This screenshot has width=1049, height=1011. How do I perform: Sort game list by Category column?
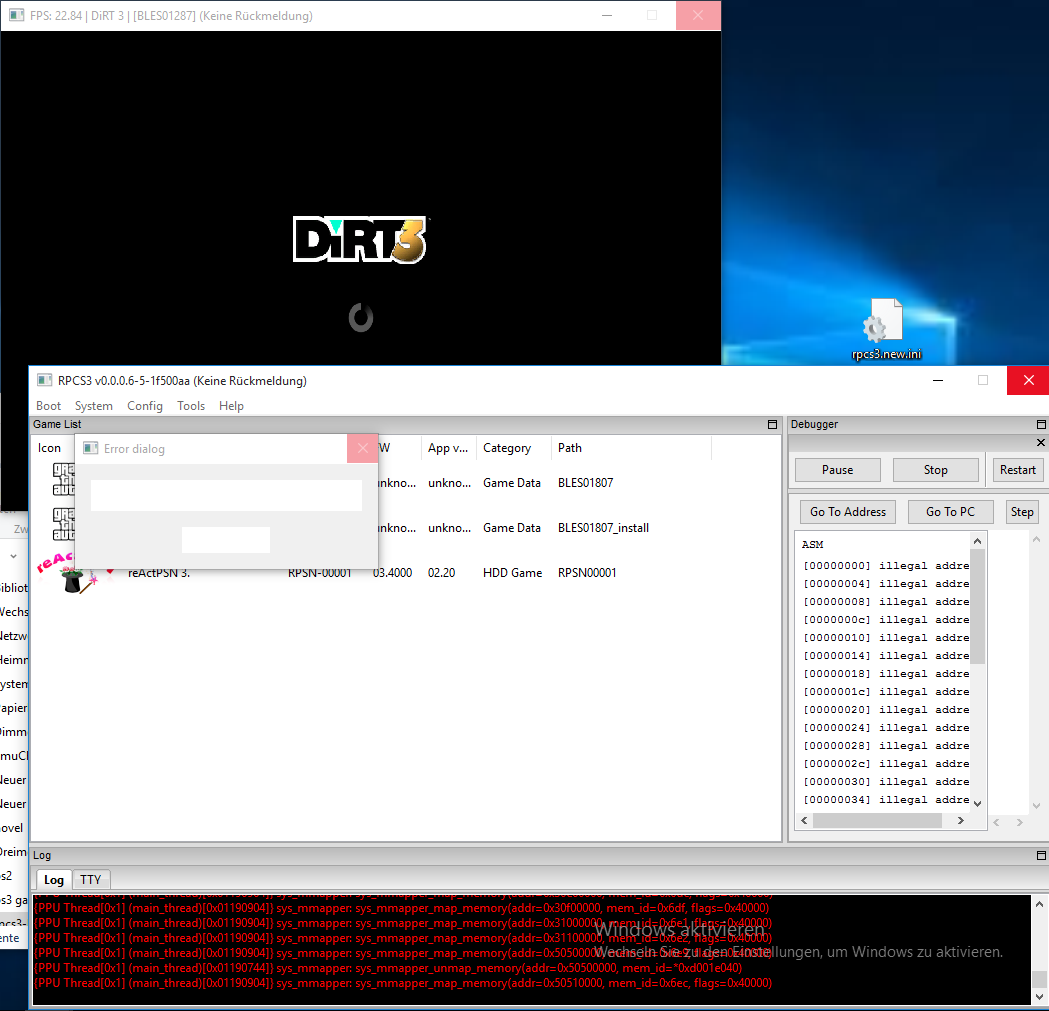point(507,448)
